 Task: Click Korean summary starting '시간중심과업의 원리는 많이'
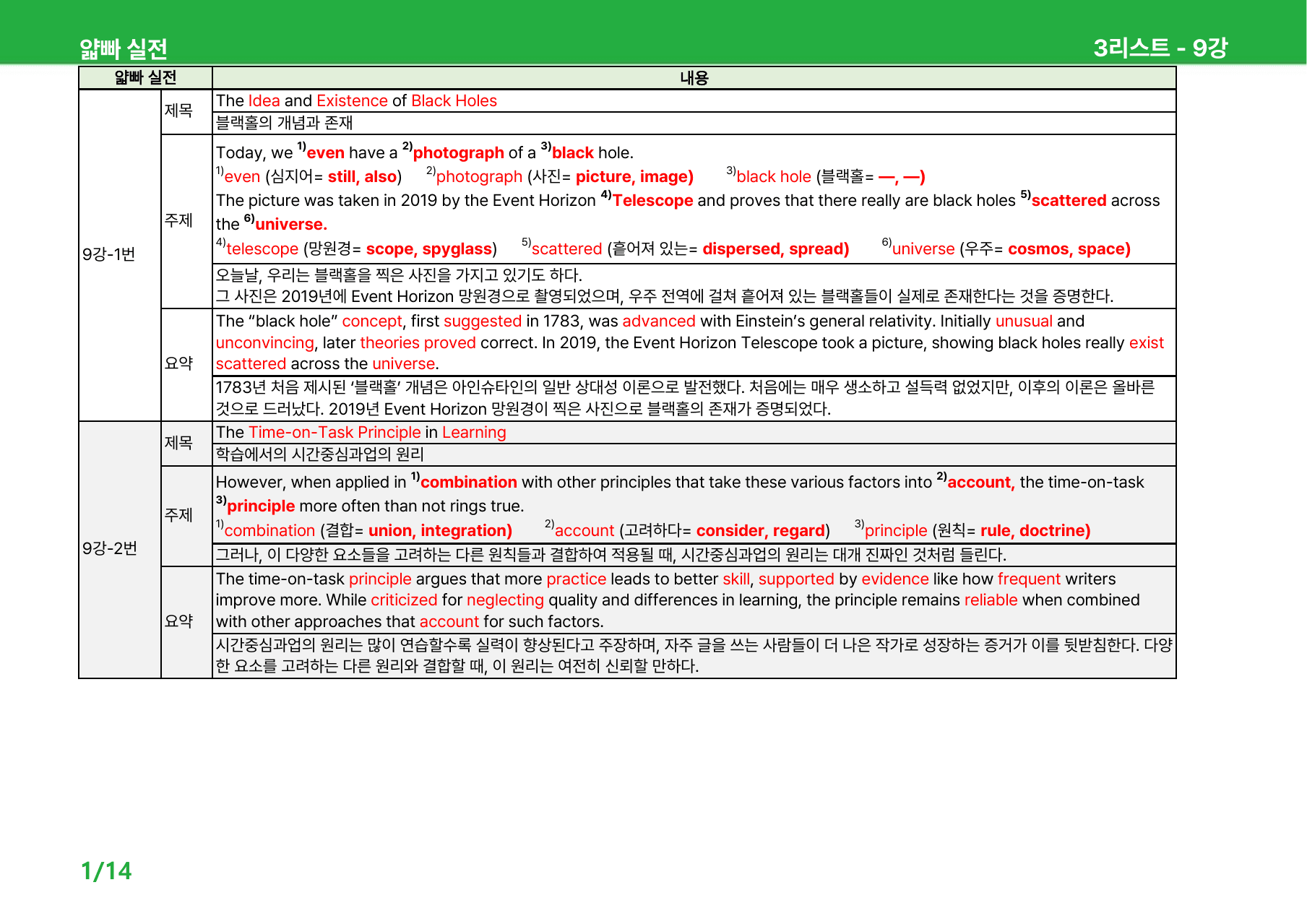point(694,655)
